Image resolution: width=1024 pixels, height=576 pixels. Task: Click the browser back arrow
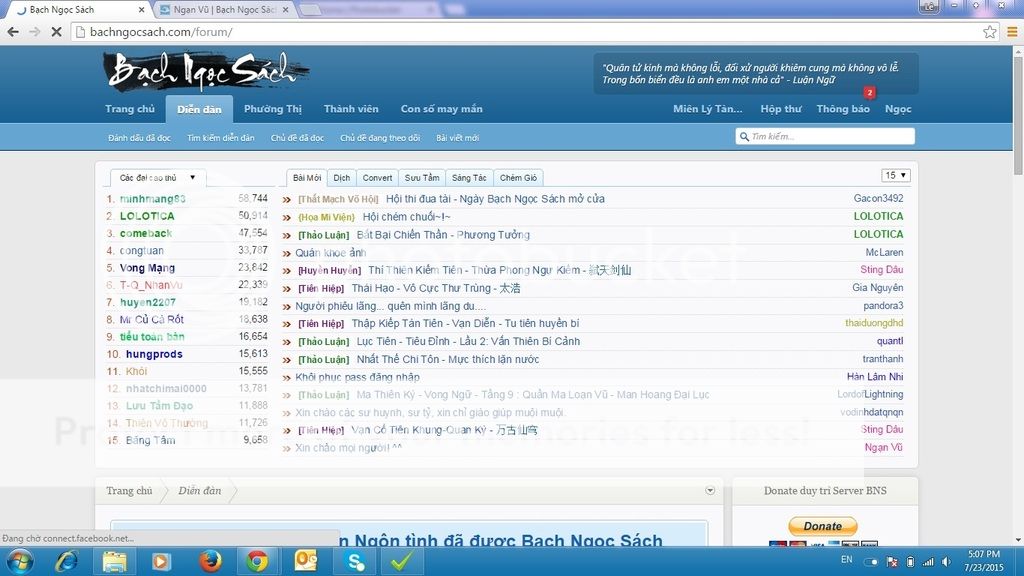coord(13,31)
